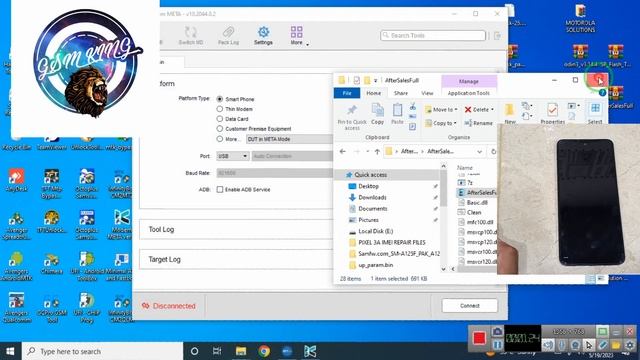640x360 pixels.
Task: Open Downloads in navigation pane
Action: tap(372, 198)
